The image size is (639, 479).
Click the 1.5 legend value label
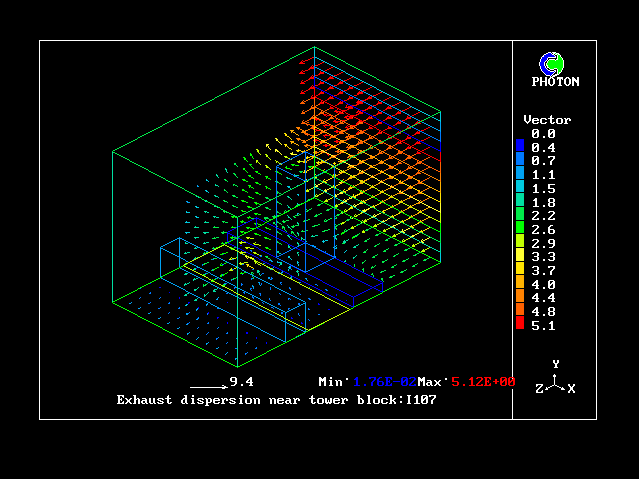[543, 188]
